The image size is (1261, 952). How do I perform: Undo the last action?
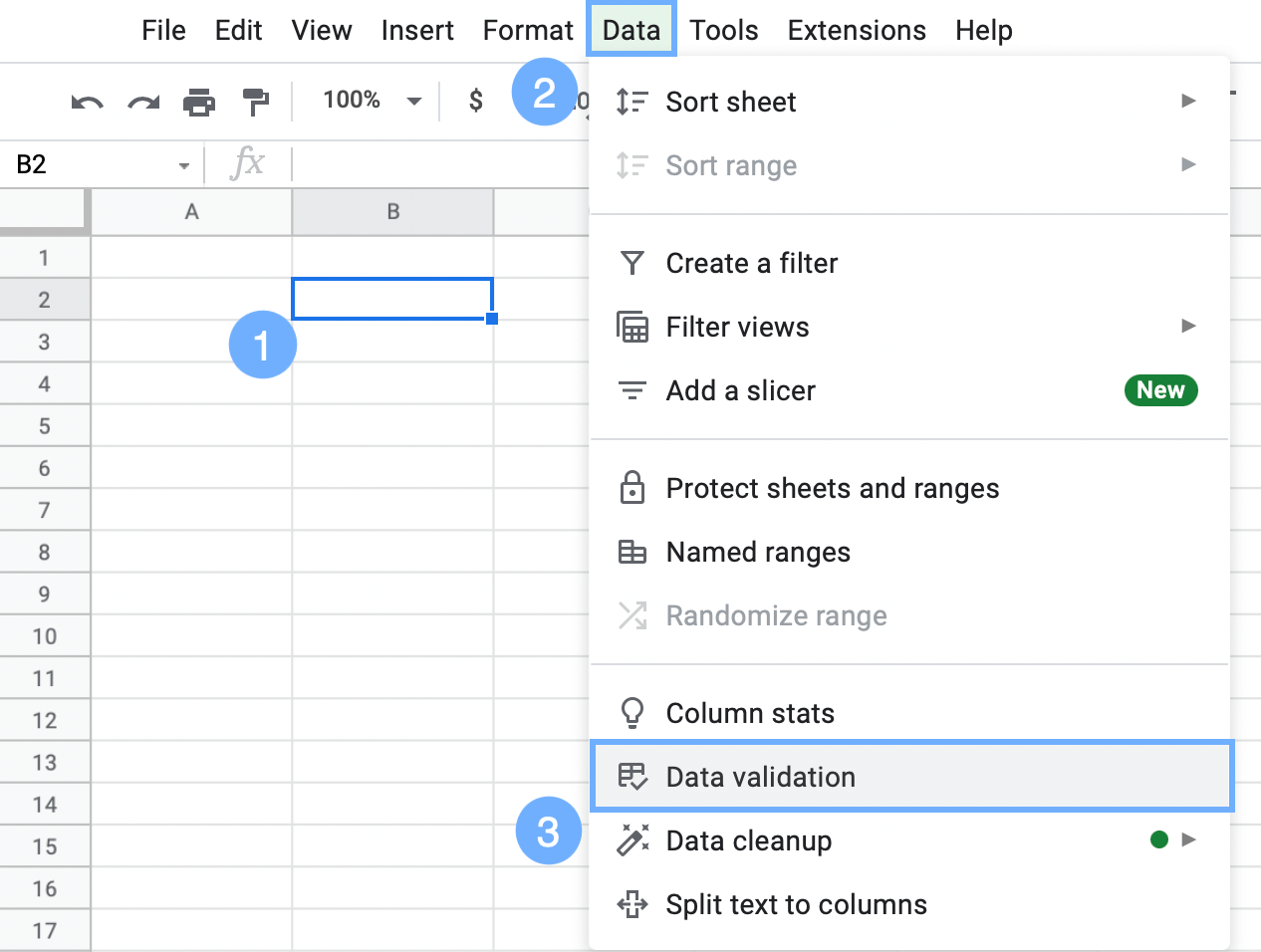pyautogui.click(x=86, y=101)
